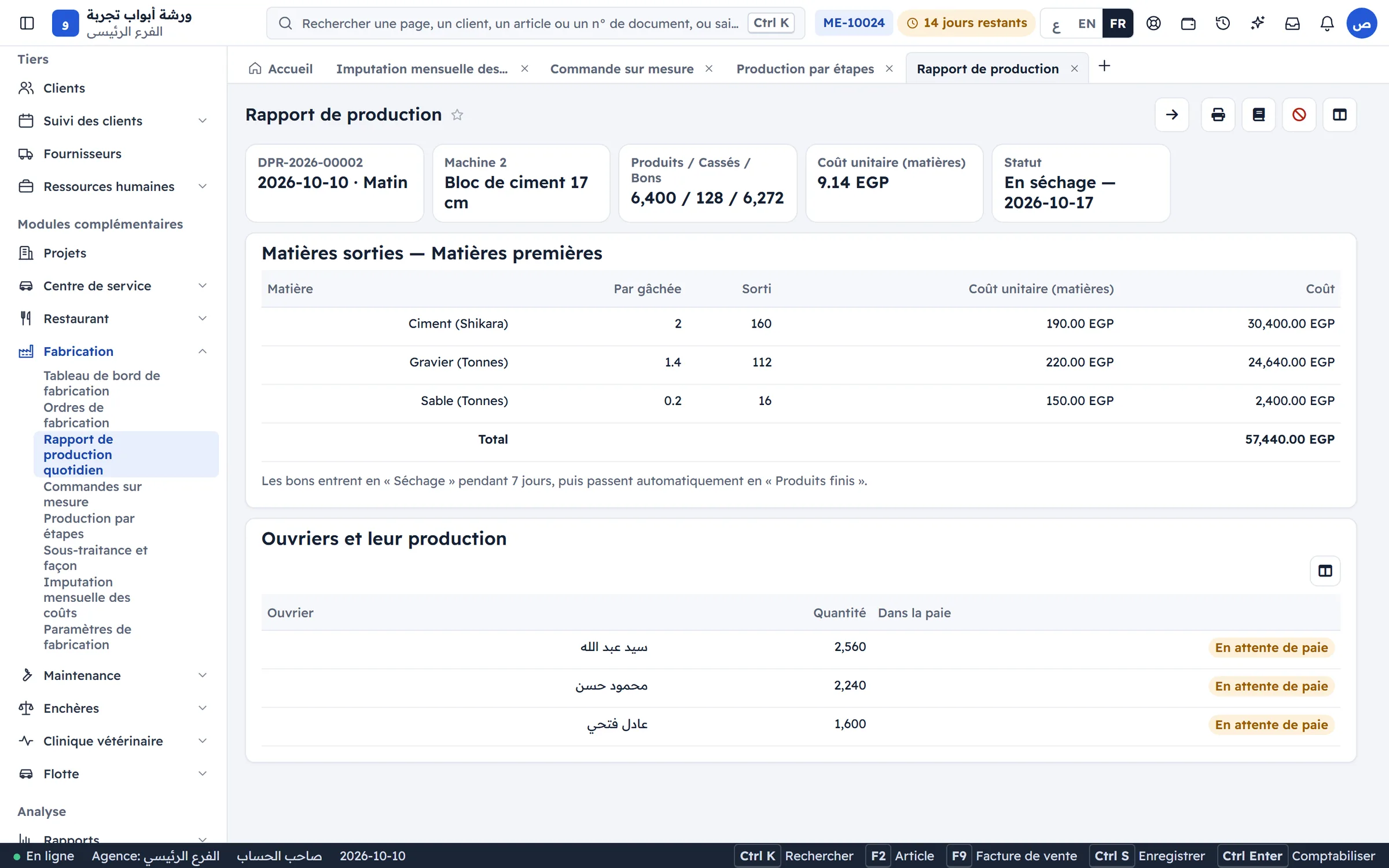Open the wallet icon in top bar
Viewport: 1389px width, 868px height.
1188,23
